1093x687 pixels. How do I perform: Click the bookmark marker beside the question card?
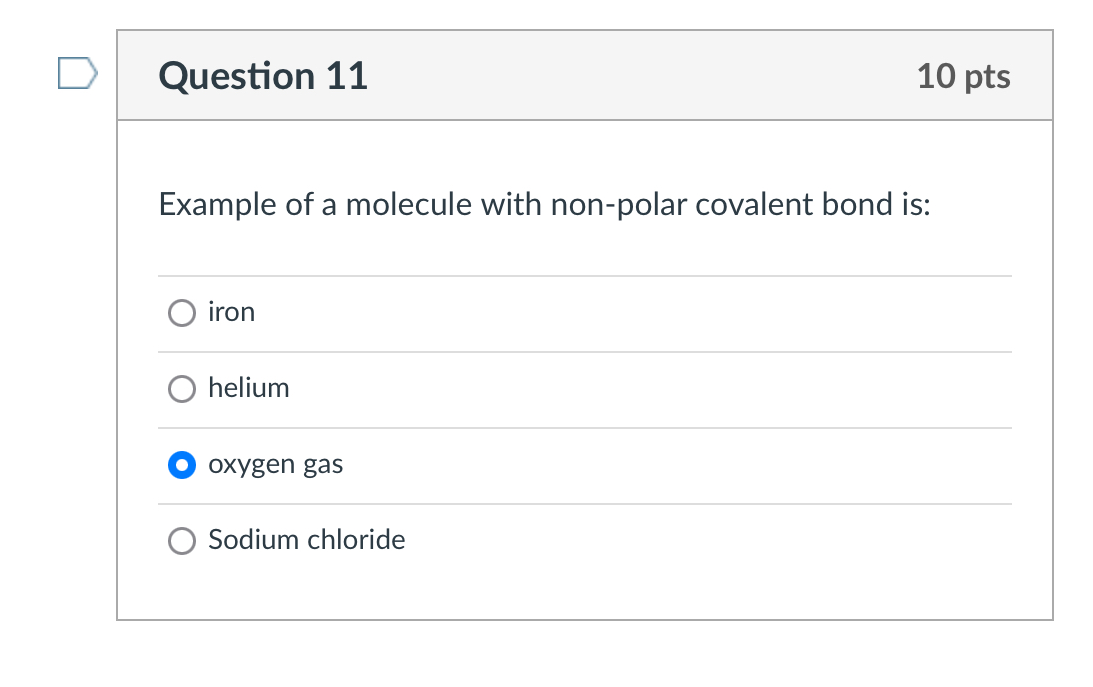pos(76,71)
